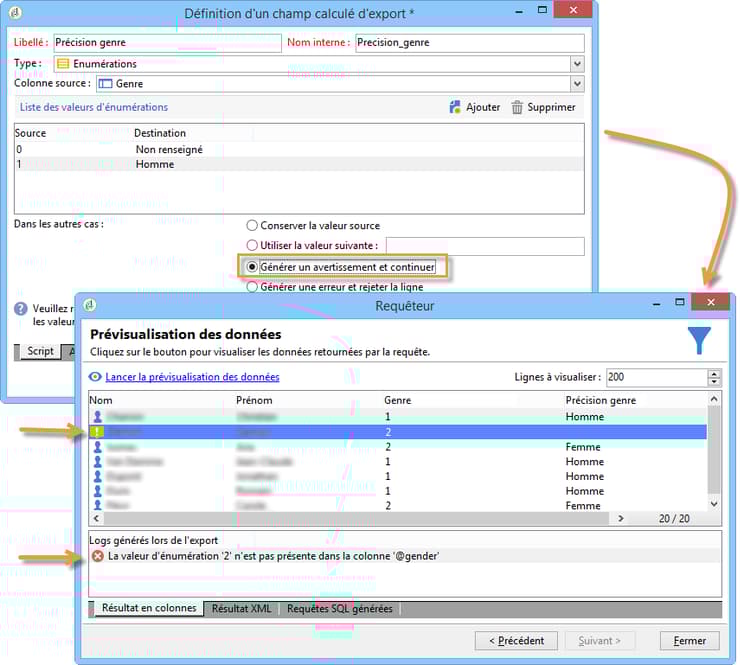
Task: Click the Source column header
Action: 31,133
